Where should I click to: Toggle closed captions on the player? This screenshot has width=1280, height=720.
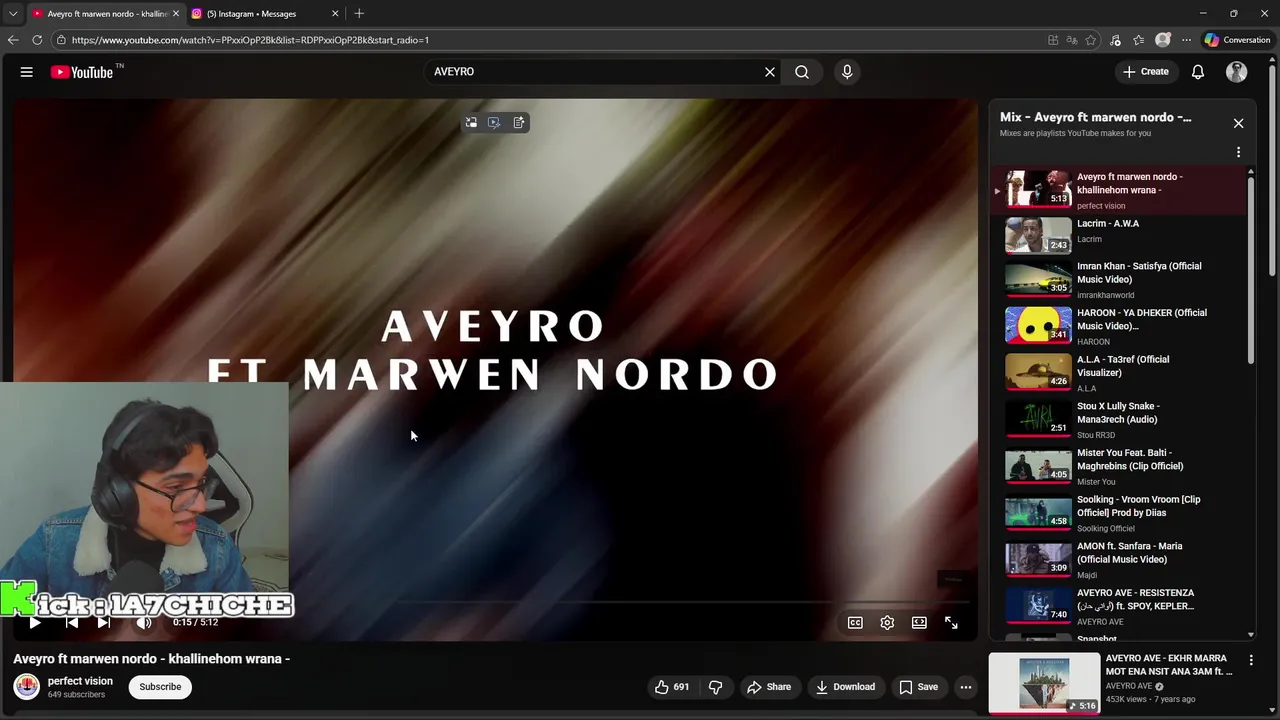pos(855,623)
